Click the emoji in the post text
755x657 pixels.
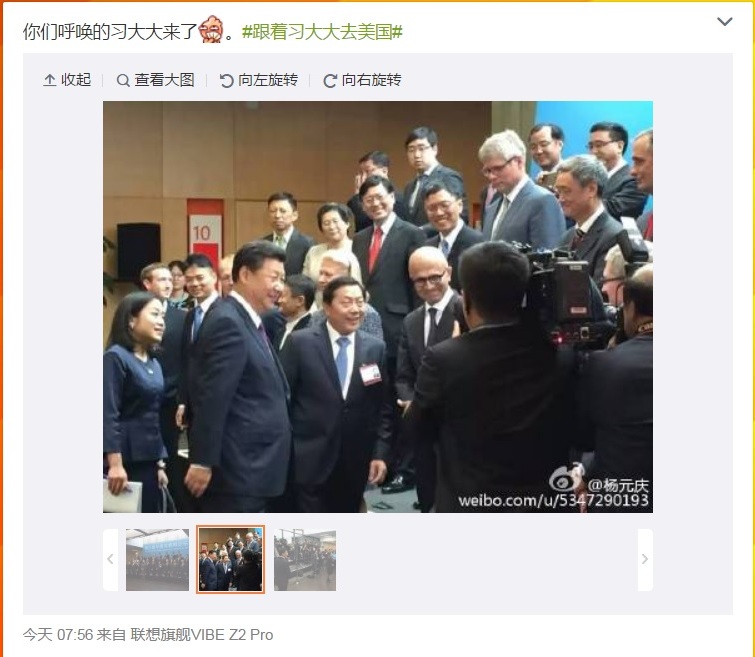tap(211, 29)
